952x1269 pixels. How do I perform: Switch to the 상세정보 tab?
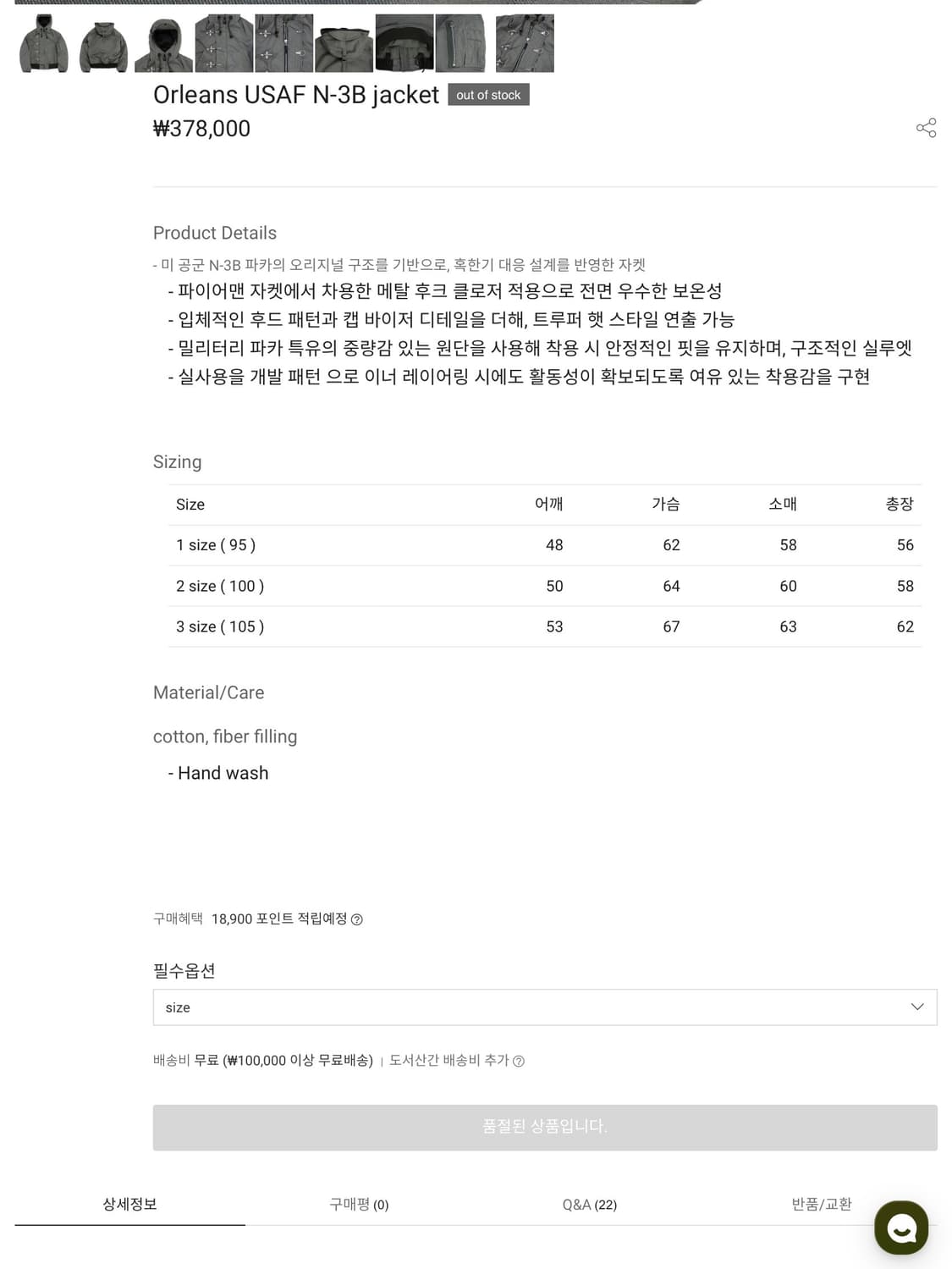129,1204
